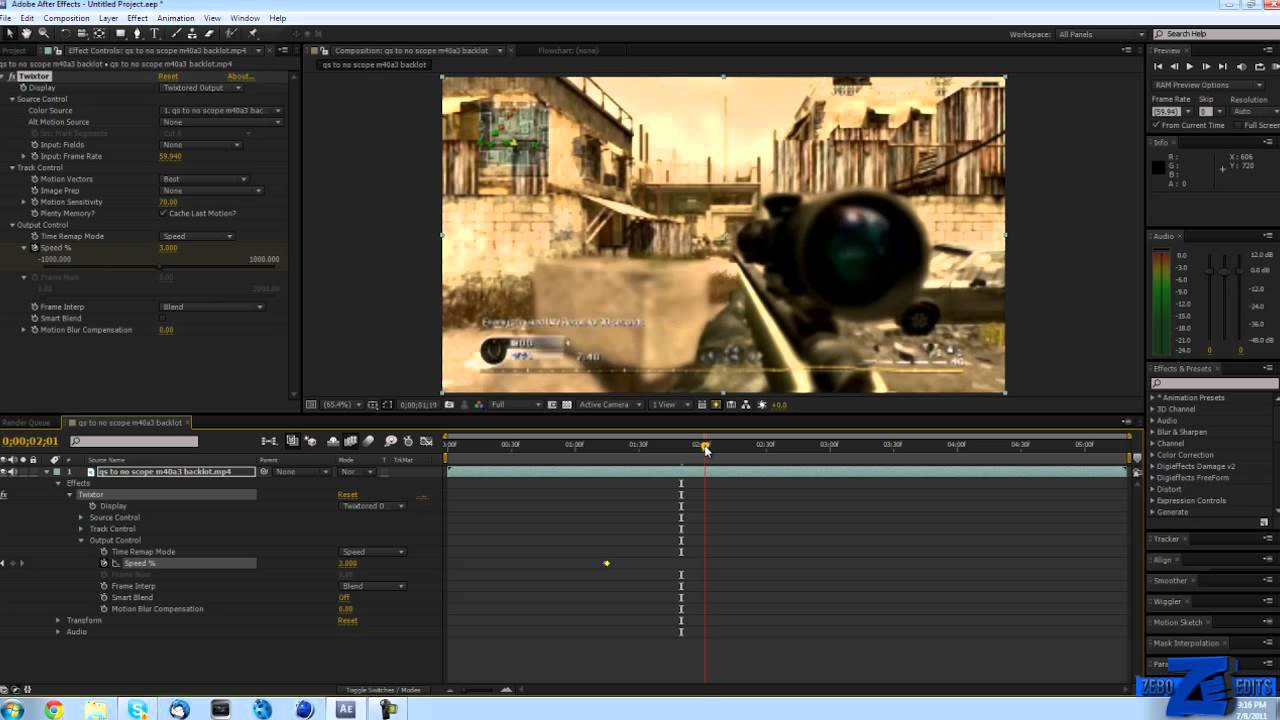
Task: Toggle Speed % stopwatch in timeline
Action: pos(104,563)
